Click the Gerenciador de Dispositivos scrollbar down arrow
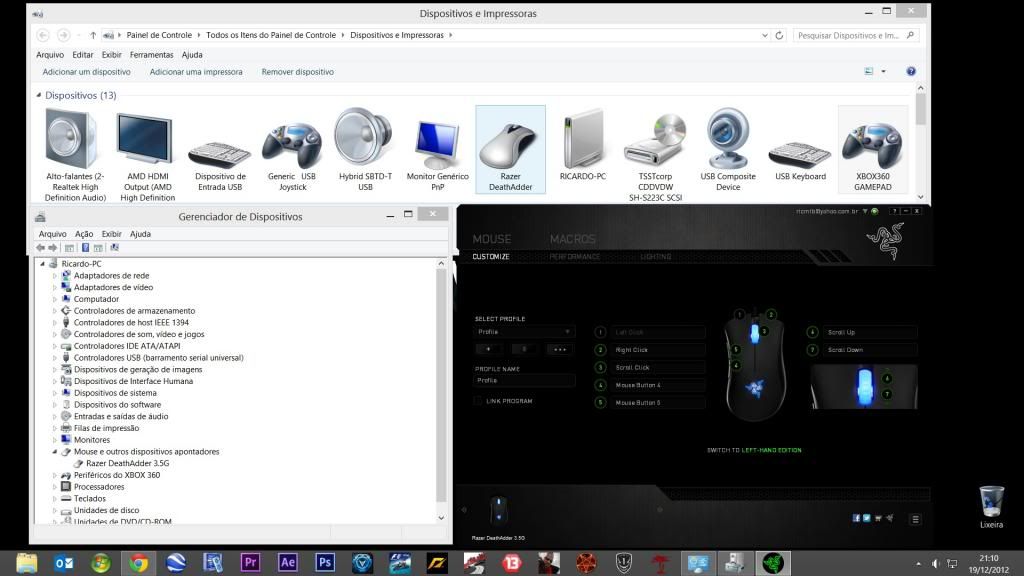 click(441, 517)
